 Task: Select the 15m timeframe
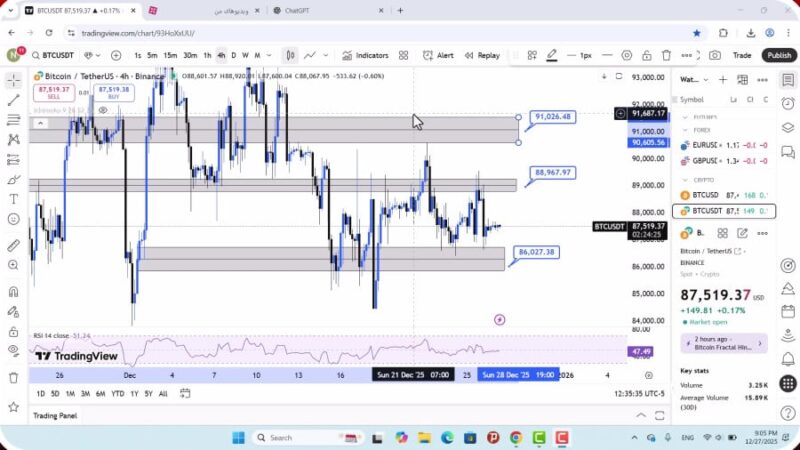point(170,56)
